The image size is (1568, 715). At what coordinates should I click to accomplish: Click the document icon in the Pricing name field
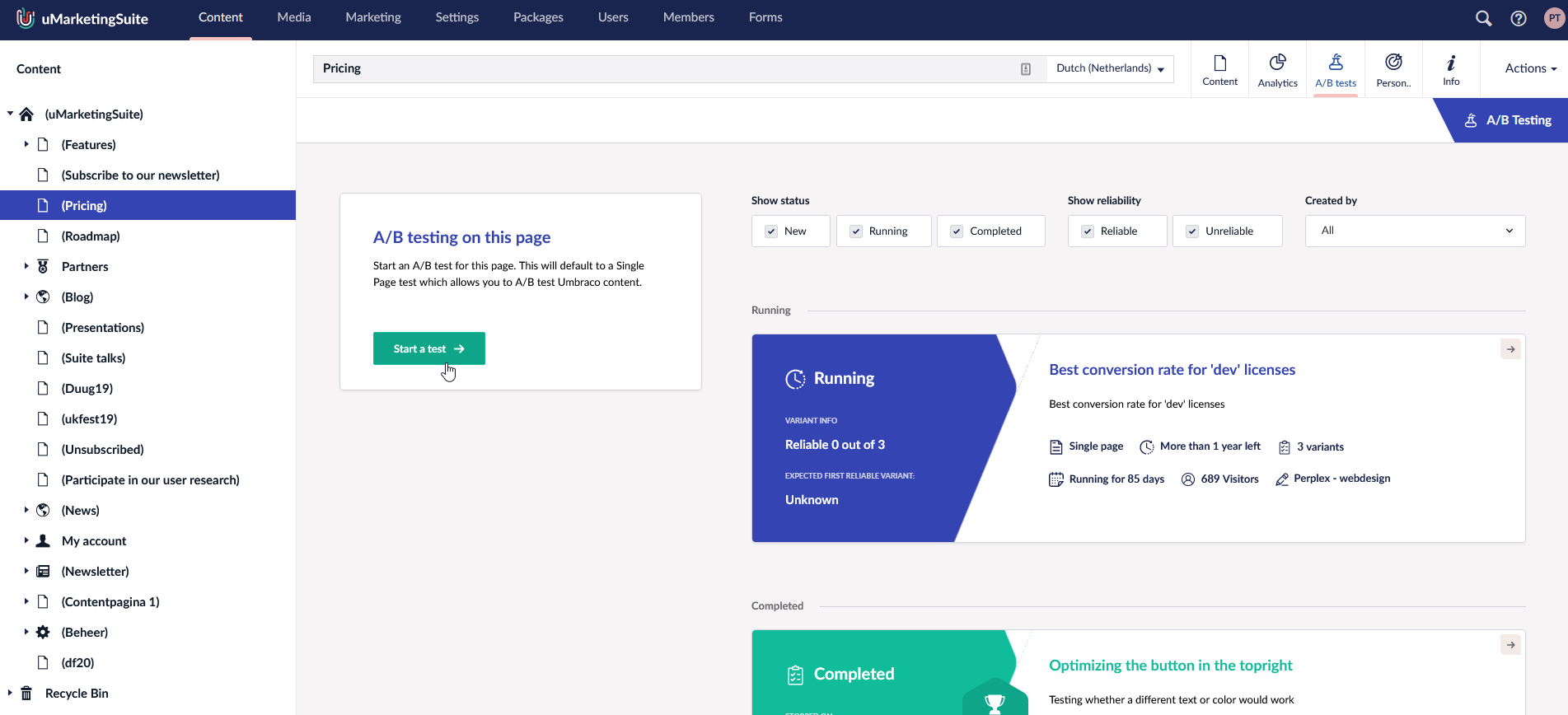point(1026,69)
